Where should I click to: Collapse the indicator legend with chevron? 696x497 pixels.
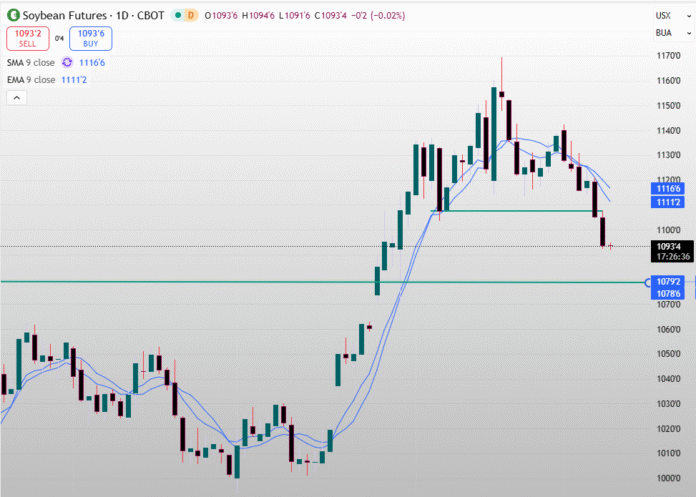pos(17,98)
